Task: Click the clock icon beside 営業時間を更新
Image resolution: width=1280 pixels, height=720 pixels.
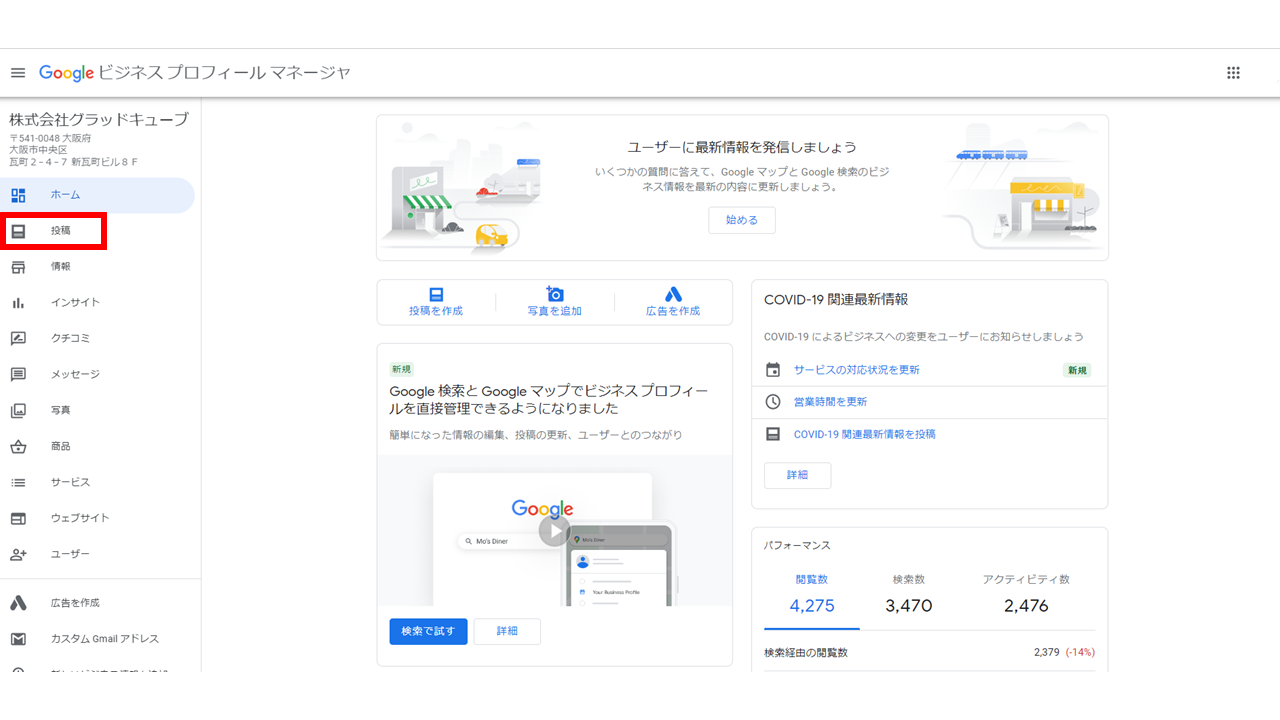Action: pyautogui.click(x=773, y=402)
